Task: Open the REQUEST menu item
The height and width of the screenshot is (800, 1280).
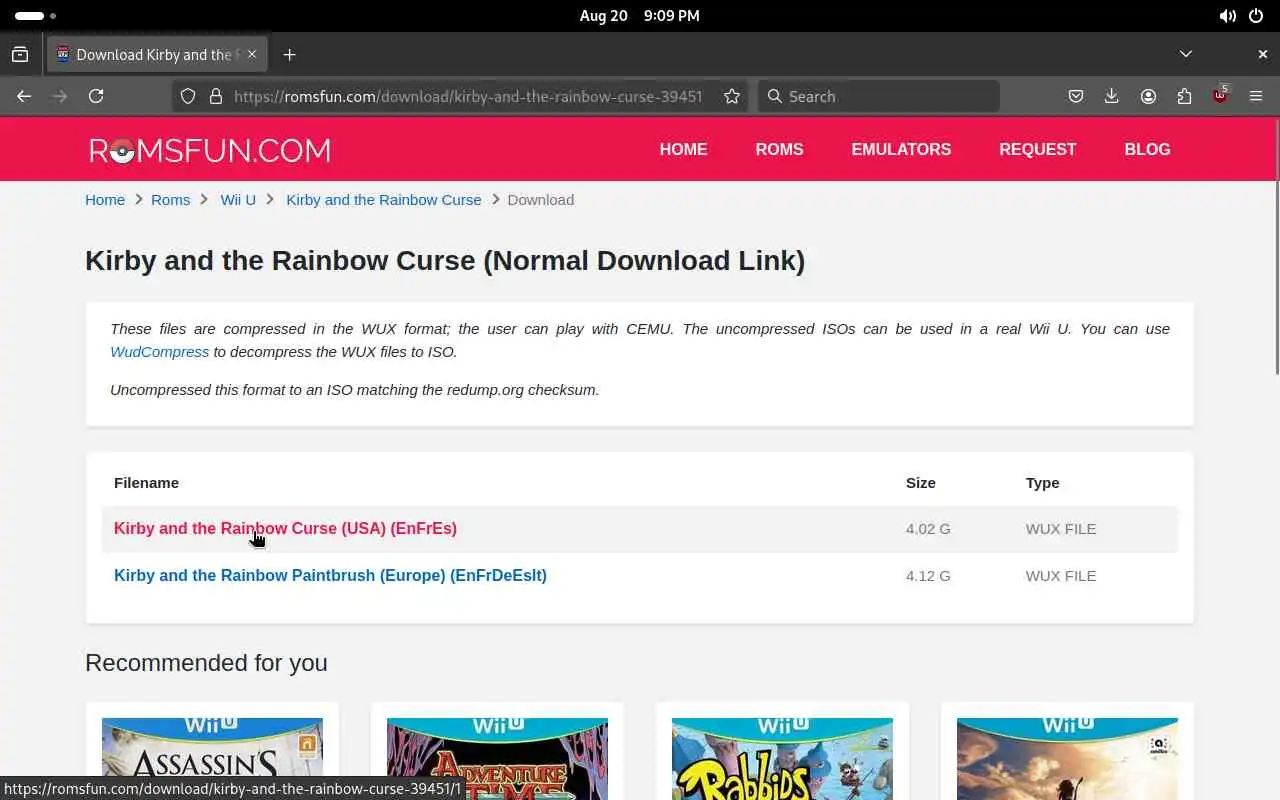Action: click(x=1037, y=149)
